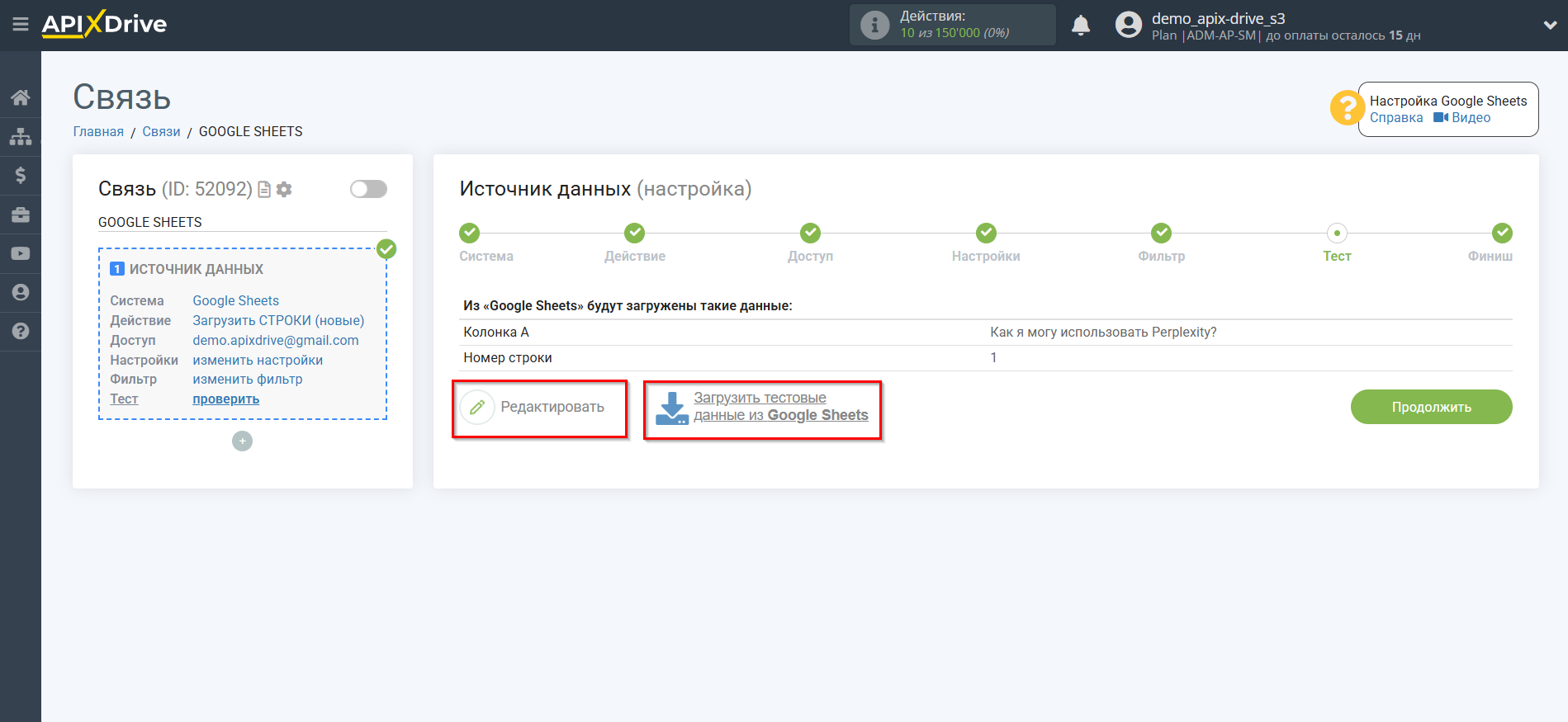This screenshot has width=1568, height=722.
Task: Open the billing dollar sidebar icon
Action: (x=21, y=175)
